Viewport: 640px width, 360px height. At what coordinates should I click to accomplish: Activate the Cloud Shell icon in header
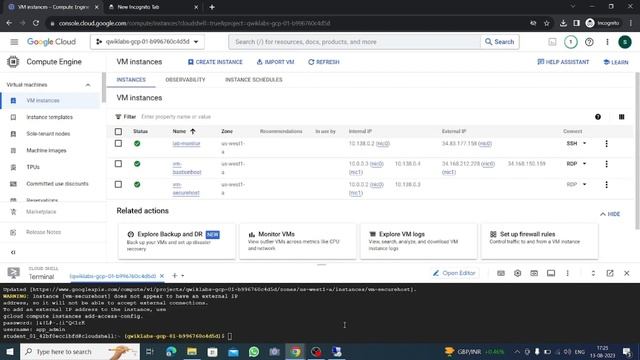(552, 42)
